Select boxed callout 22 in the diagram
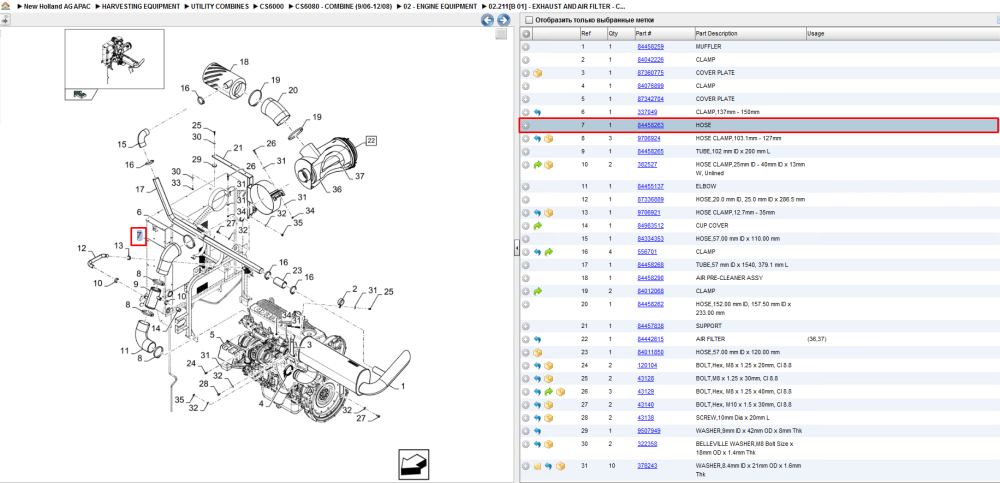This screenshot has width=1000, height=483. click(x=371, y=140)
